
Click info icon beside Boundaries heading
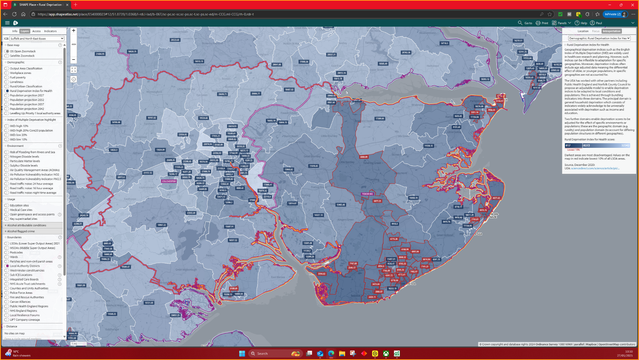coord(60,237)
